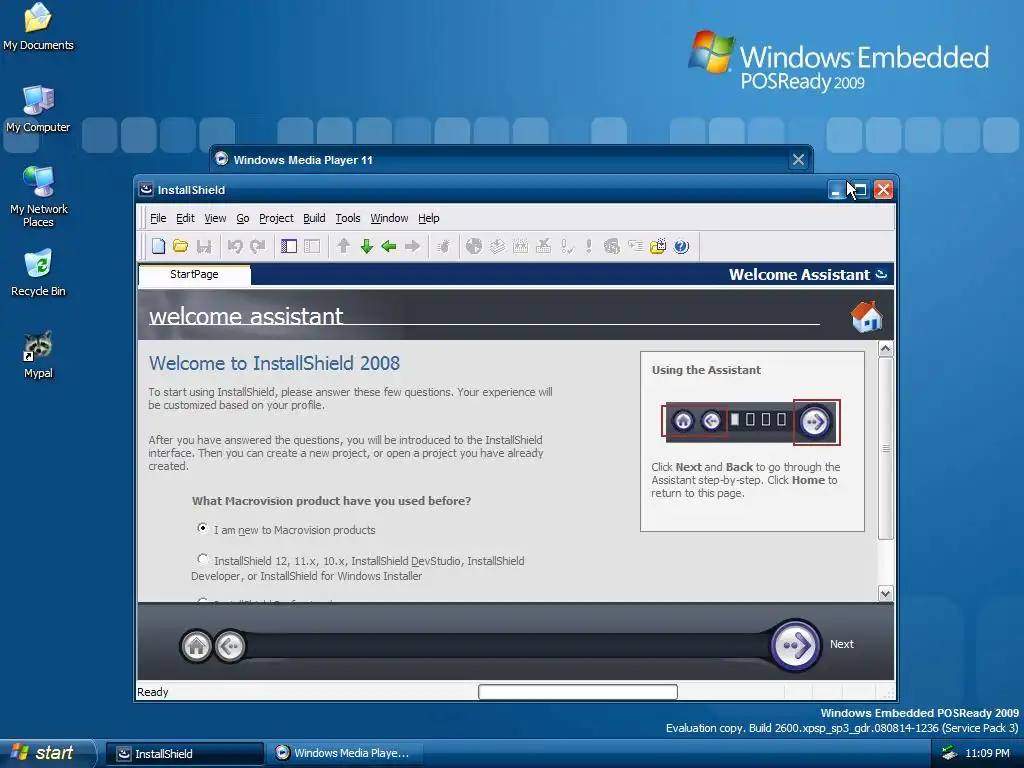Click the blue help question icon
This screenshot has height=768, width=1024.
[x=681, y=246]
